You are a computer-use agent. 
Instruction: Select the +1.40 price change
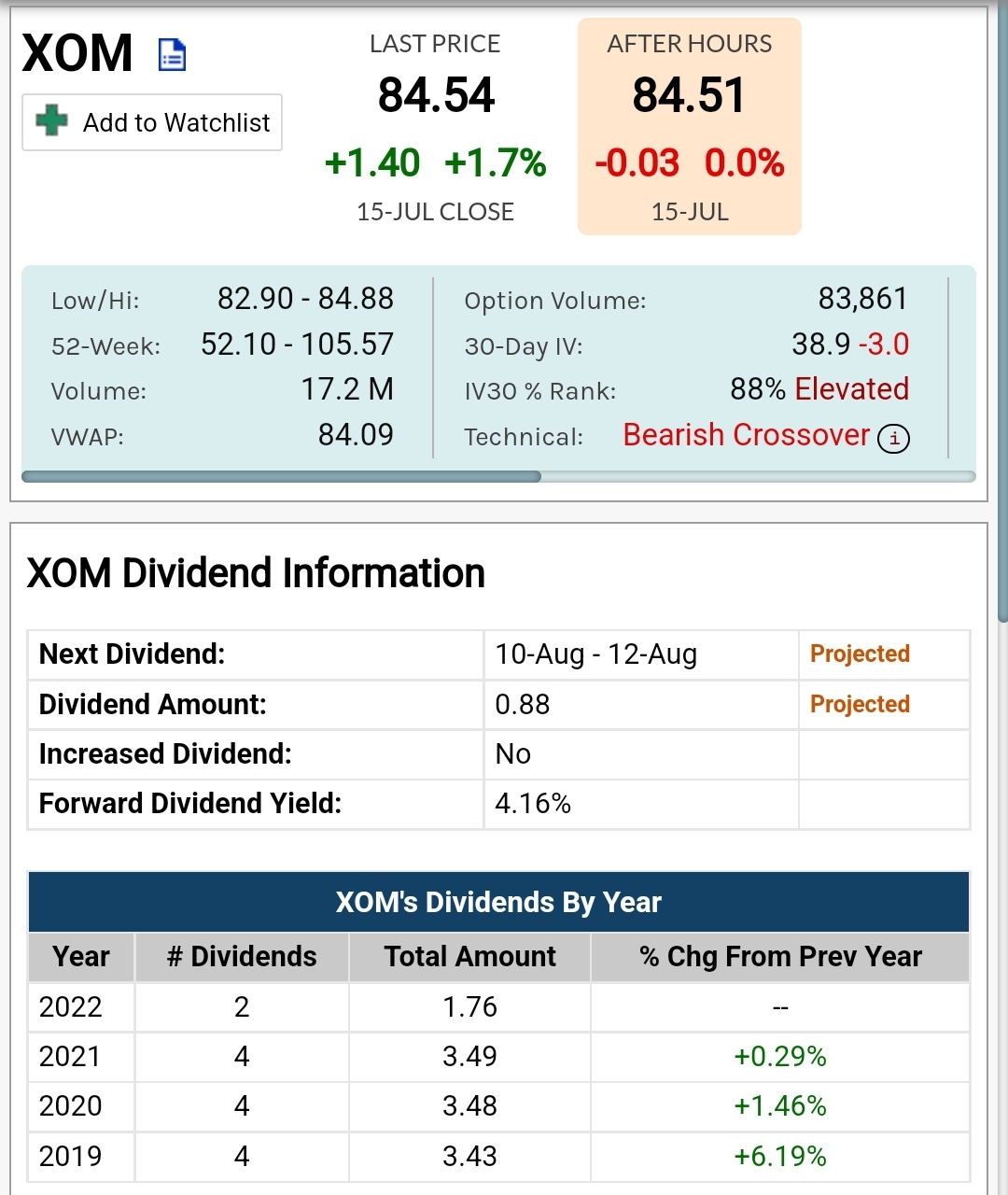click(x=372, y=162)
